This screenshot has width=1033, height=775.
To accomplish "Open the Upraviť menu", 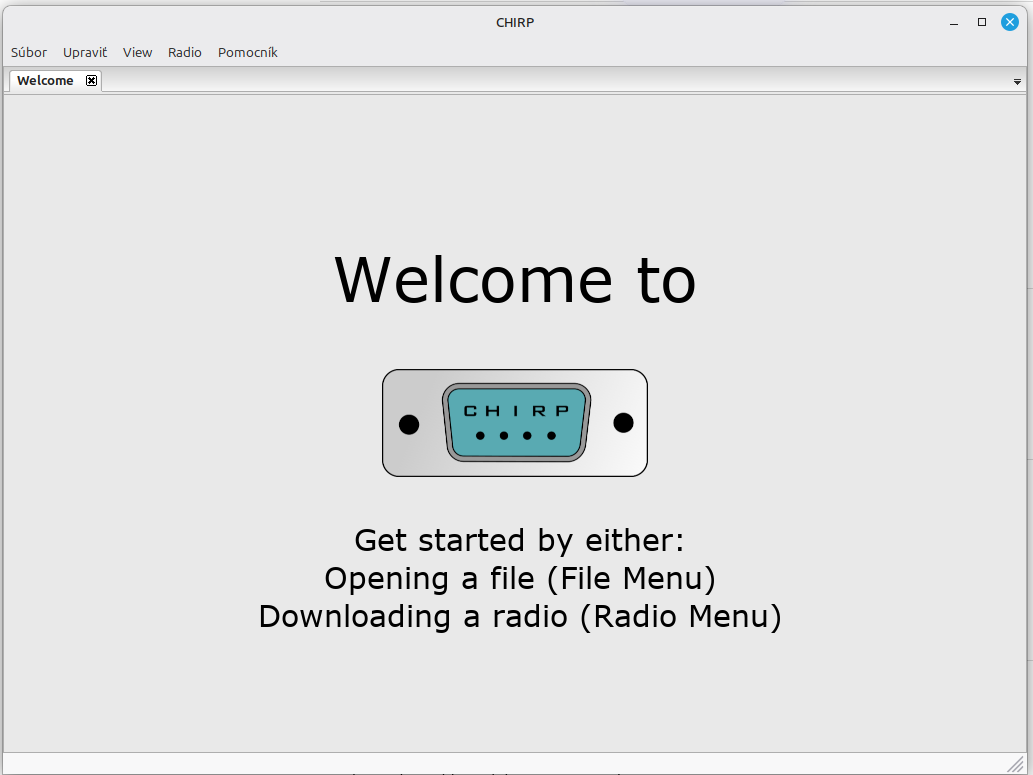I will (x=85, y=52).
